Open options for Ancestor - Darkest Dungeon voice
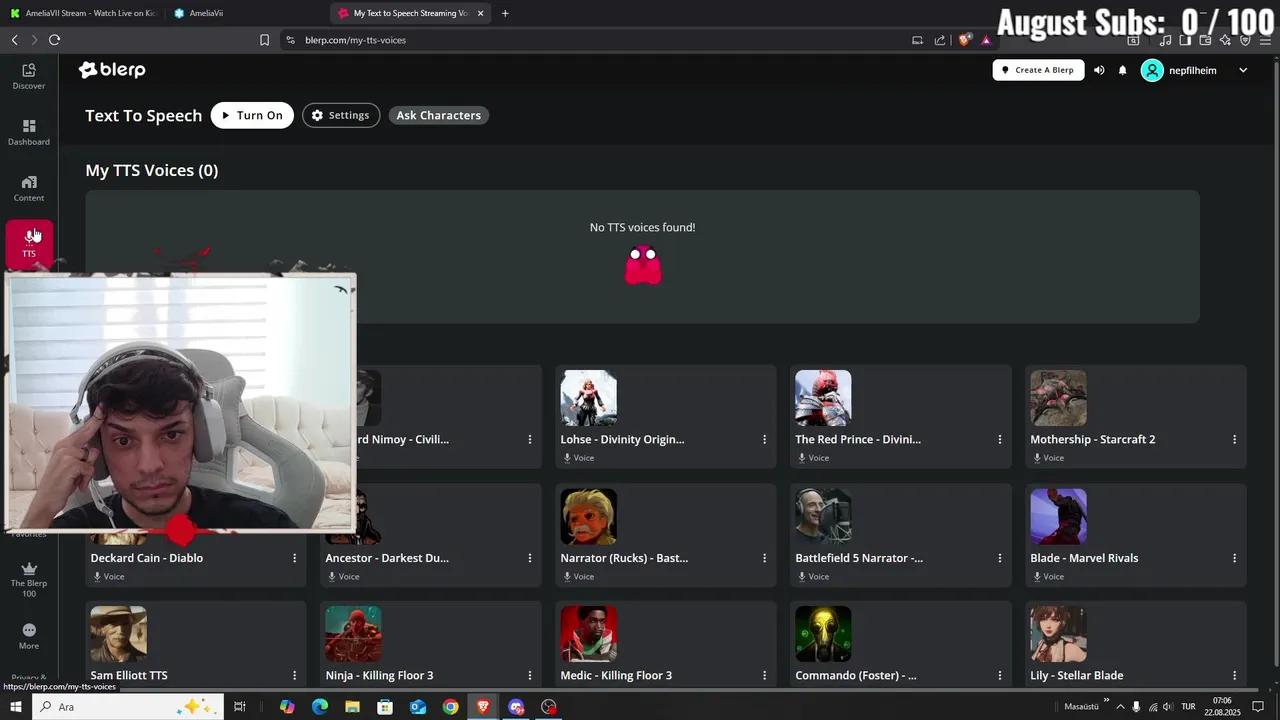This screenshot has height=720, width=1280. 529,558
